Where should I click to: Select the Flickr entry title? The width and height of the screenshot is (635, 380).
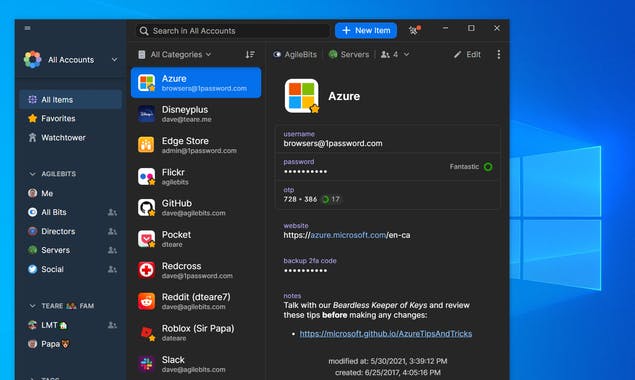(x=173, y=172)
